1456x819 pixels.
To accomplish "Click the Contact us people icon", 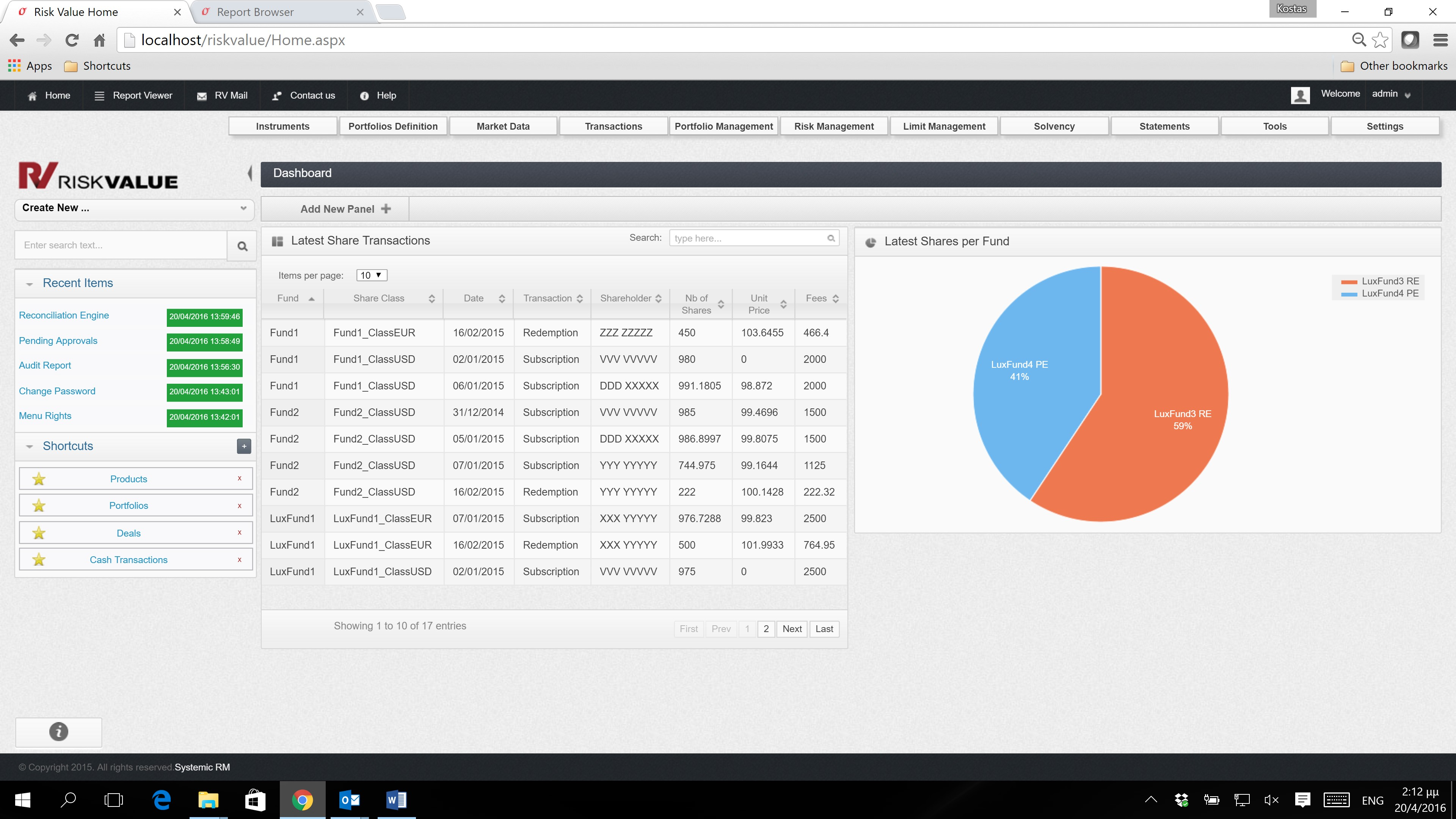I will pos(276,96).
